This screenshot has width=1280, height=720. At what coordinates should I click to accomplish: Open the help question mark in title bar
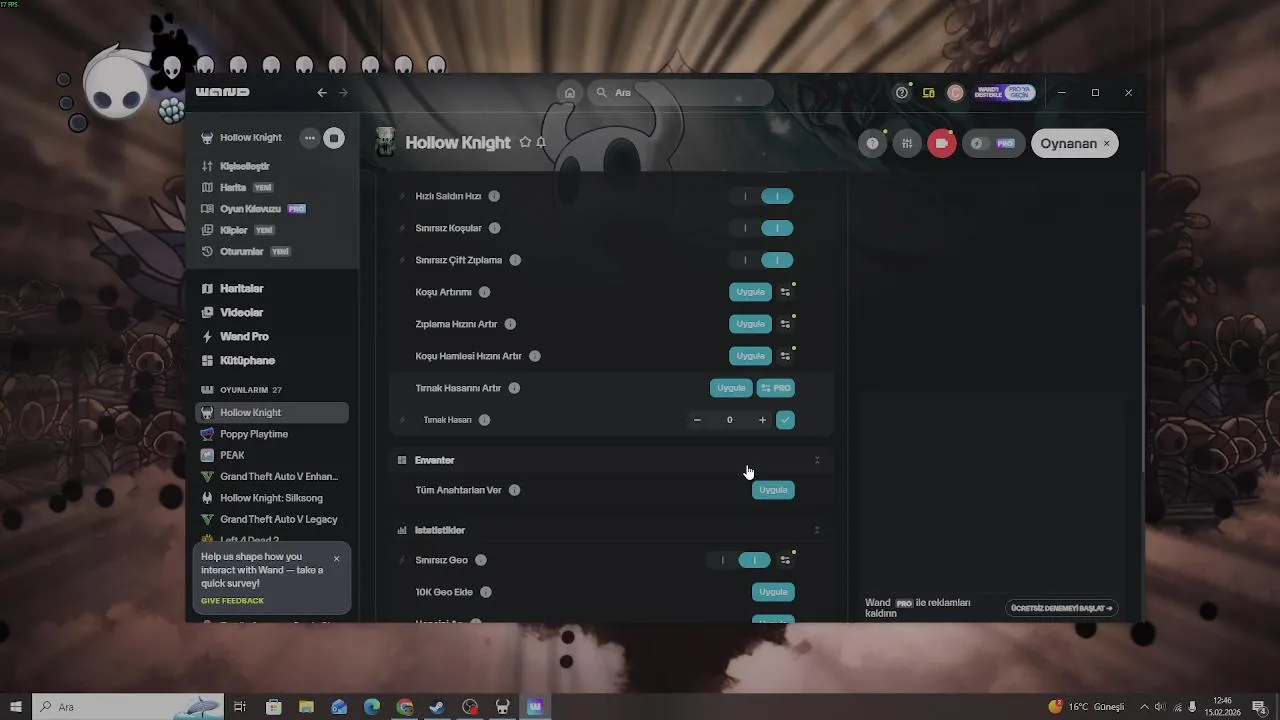[x=902, y=93]
